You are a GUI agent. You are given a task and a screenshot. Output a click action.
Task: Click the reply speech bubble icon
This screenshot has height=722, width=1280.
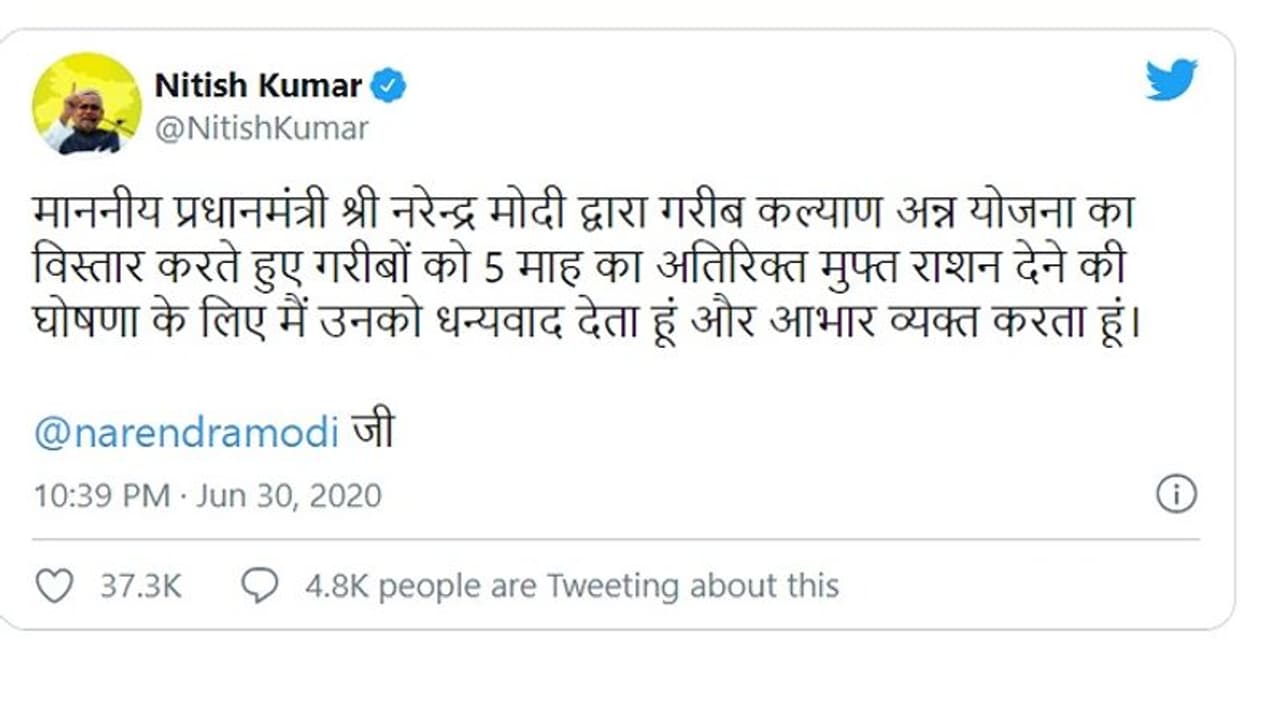click(x=260, y=586)
